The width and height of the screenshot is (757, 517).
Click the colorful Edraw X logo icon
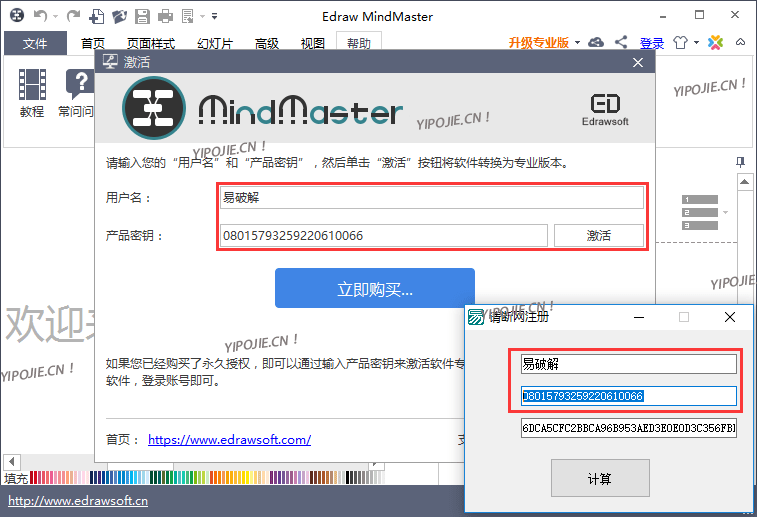[715, 42]
